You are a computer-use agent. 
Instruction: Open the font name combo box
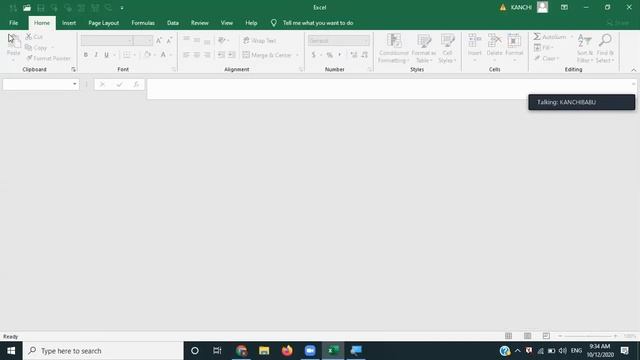[107, 40]
